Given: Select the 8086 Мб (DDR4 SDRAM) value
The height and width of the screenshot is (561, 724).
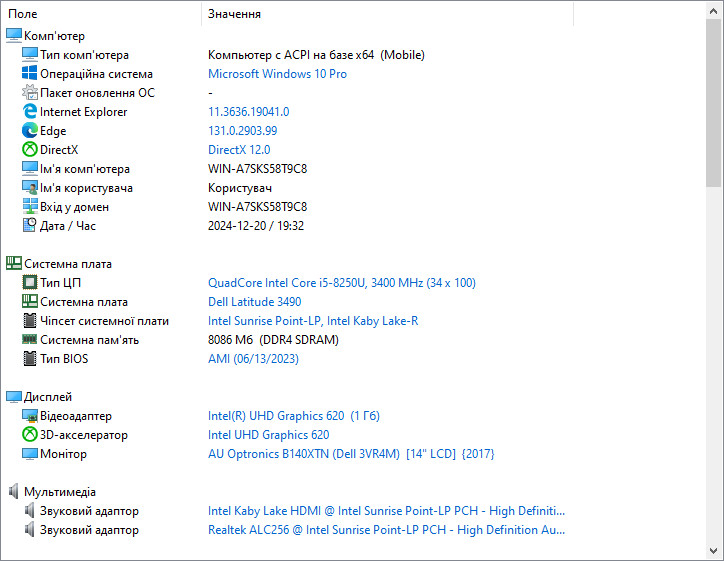Looking at the screenshot, I should (x=273, y=340).
